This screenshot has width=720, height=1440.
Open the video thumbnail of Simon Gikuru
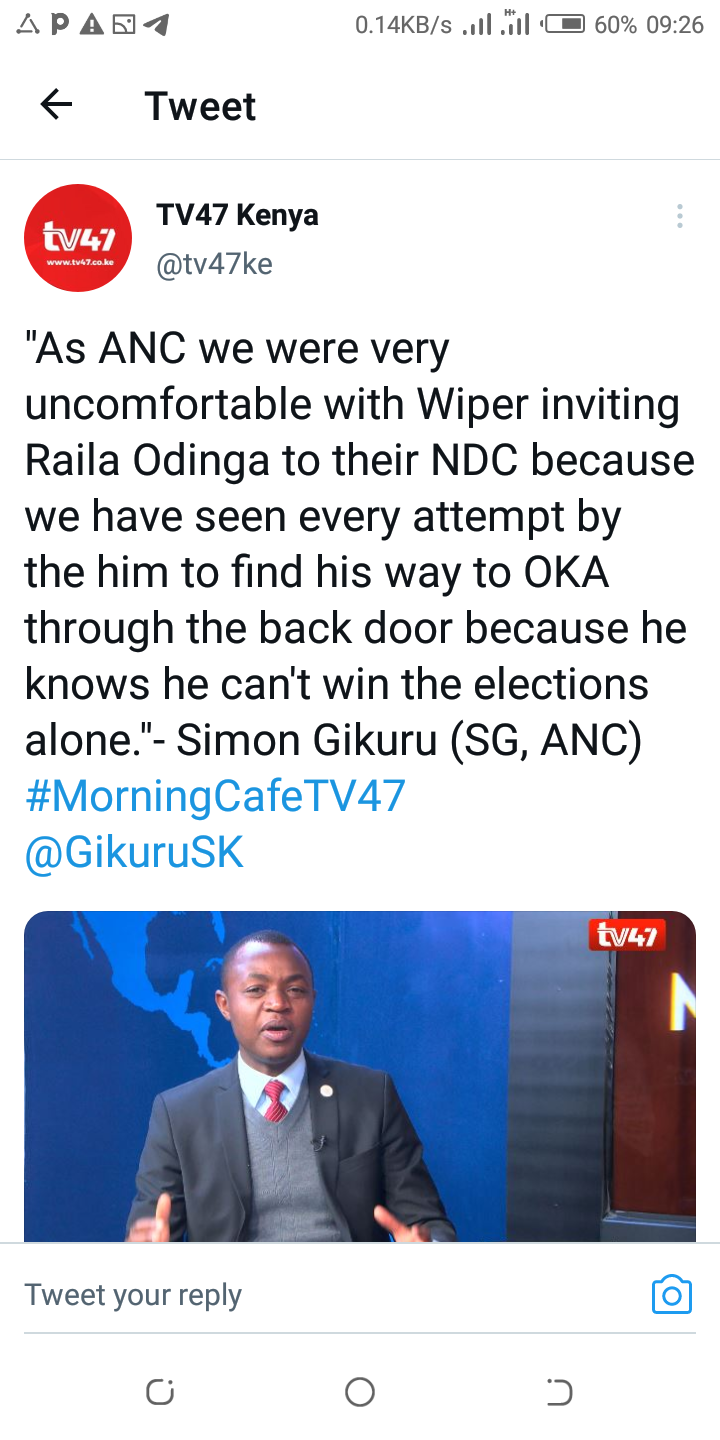point(360,1076)
